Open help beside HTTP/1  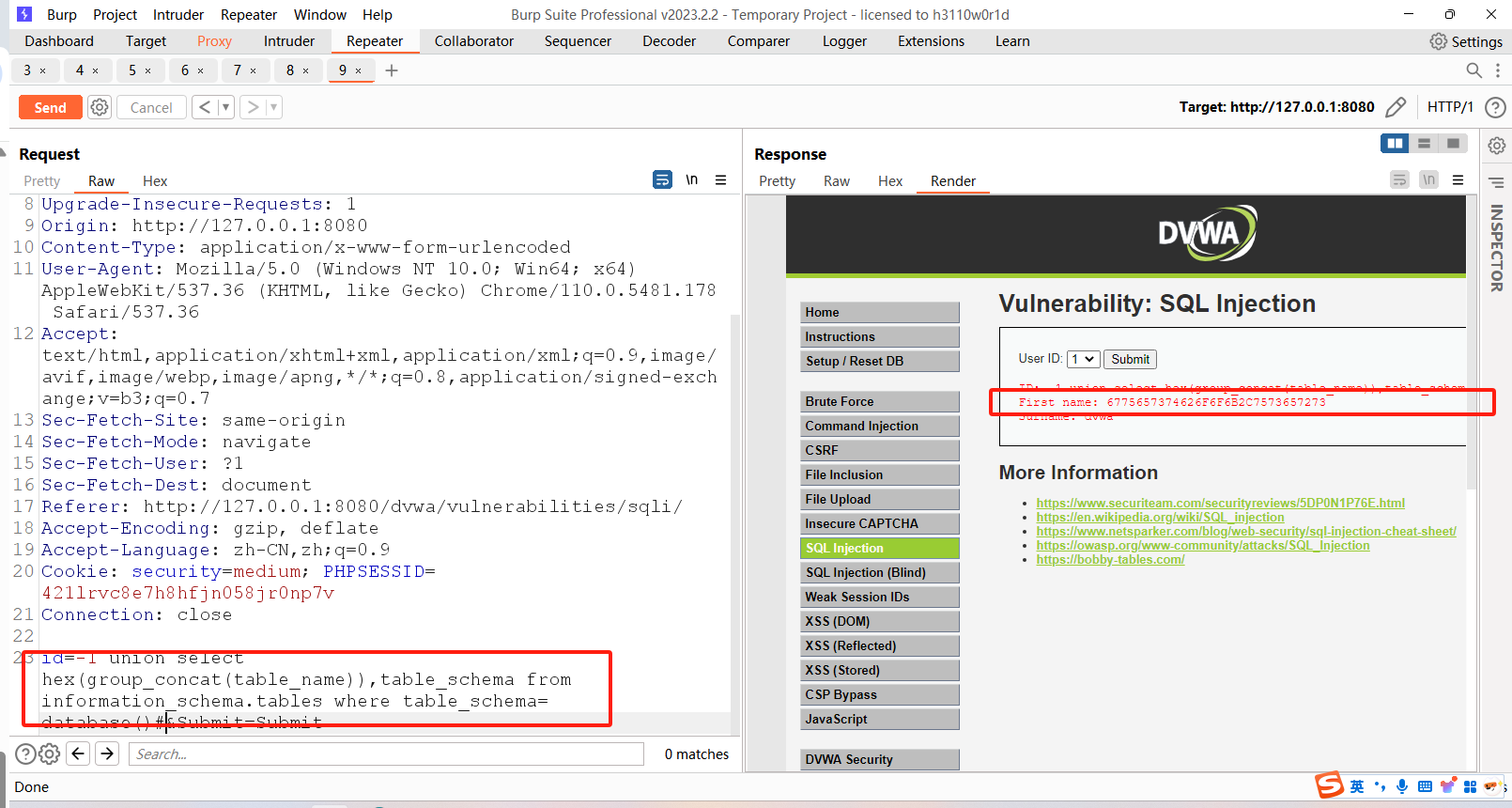(1495, 107)
